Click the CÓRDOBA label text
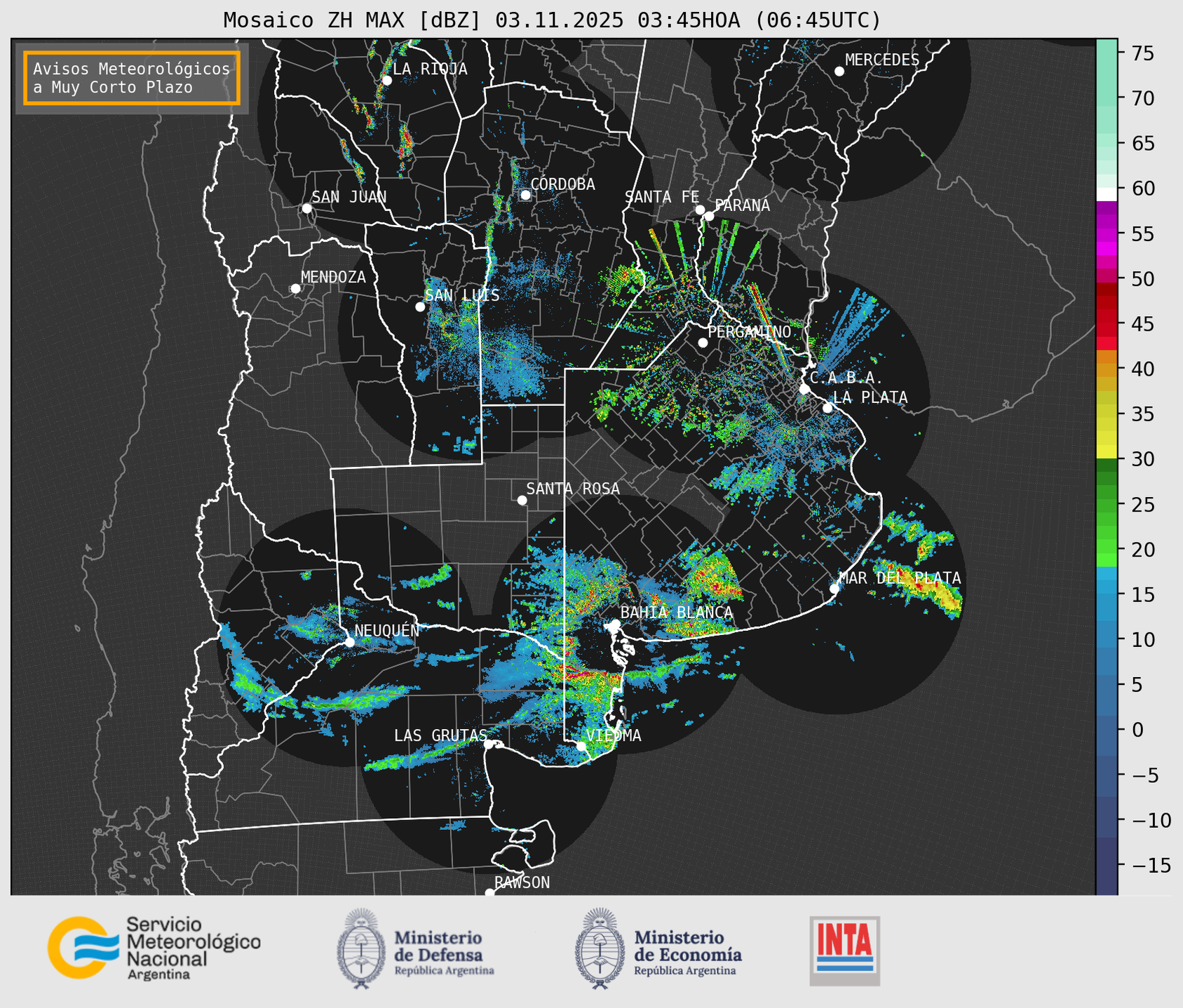 tap(562, 184)
